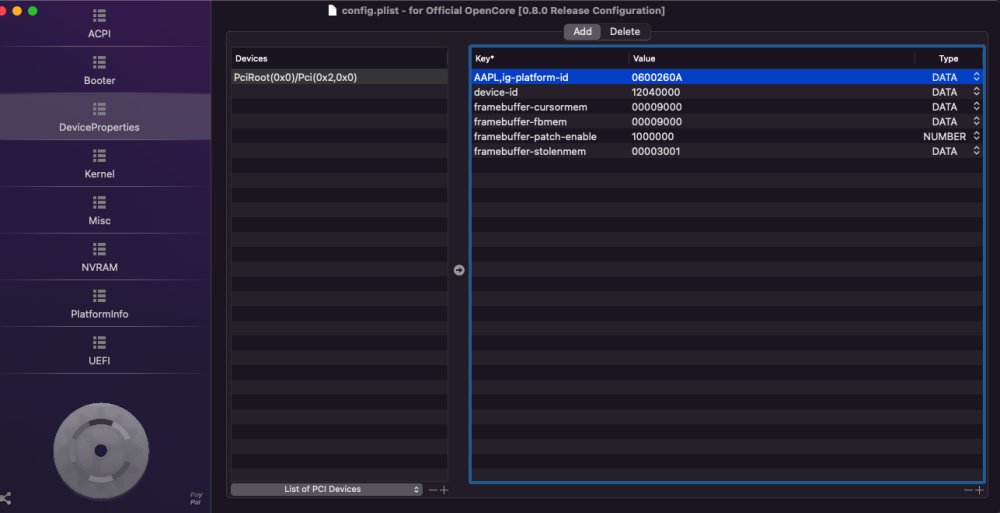Image resolution: width=1000 pixels, height=513 pixels.
Task: Open the UEFI section icon
Action: point(99,342)
